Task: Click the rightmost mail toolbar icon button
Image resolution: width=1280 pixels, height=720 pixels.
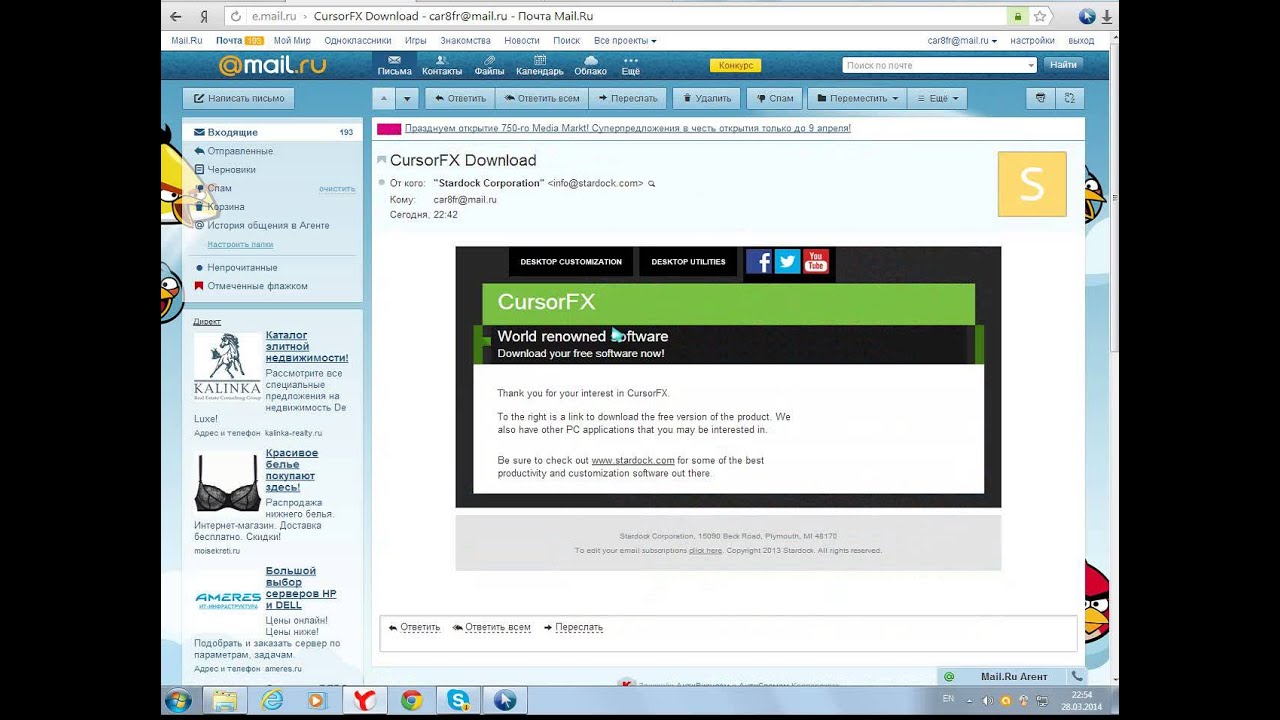Action: point(1070,98)
